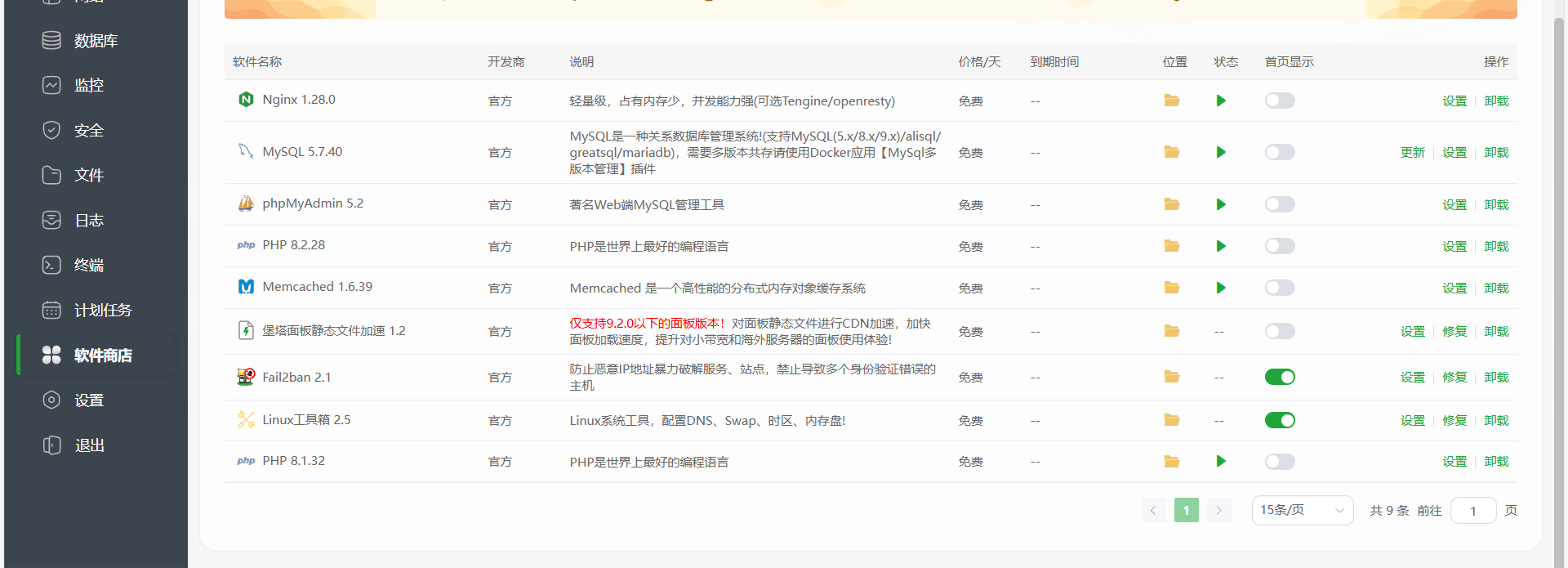Open the 计划任务 sidebar menu item
The width and height of the screenshot is (1568, 568).
(98, 310)
